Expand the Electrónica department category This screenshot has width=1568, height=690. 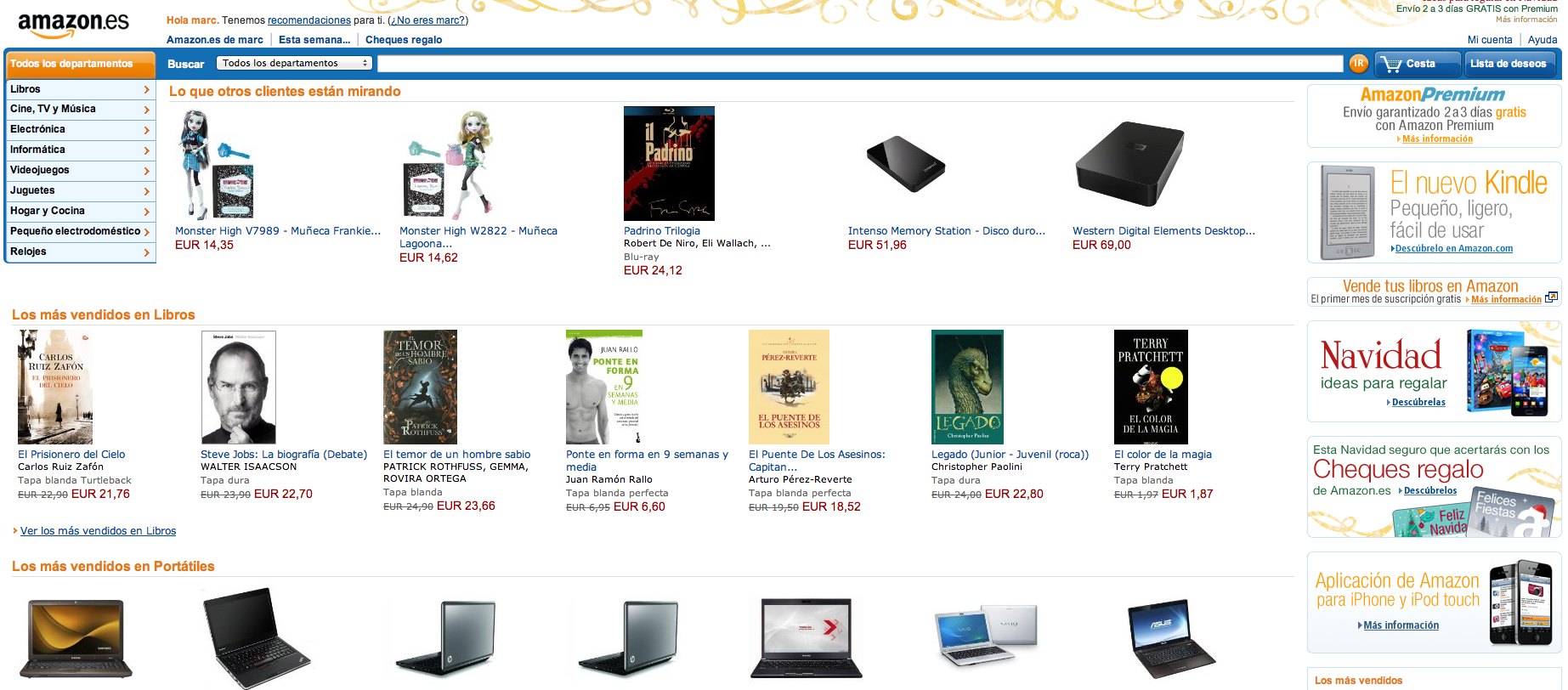80,129
